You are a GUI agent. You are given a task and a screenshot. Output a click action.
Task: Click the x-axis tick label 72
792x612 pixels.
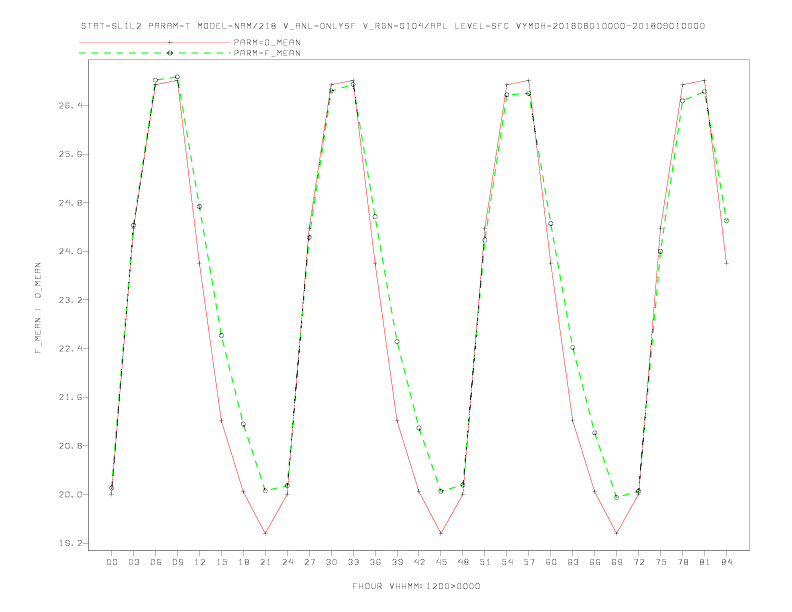[x=638, y=562]
